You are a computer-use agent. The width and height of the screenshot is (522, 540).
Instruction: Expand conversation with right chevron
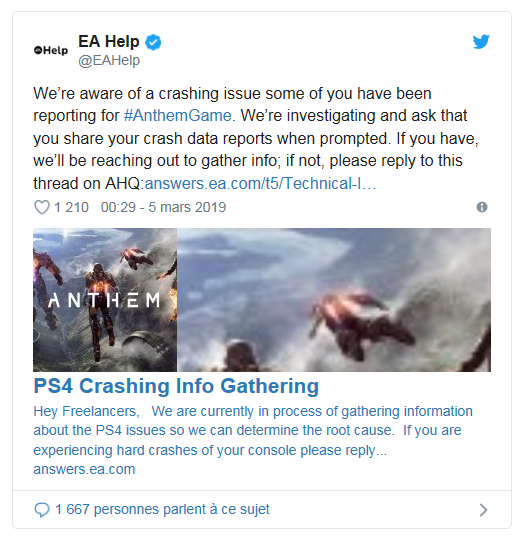click(483, 510)
